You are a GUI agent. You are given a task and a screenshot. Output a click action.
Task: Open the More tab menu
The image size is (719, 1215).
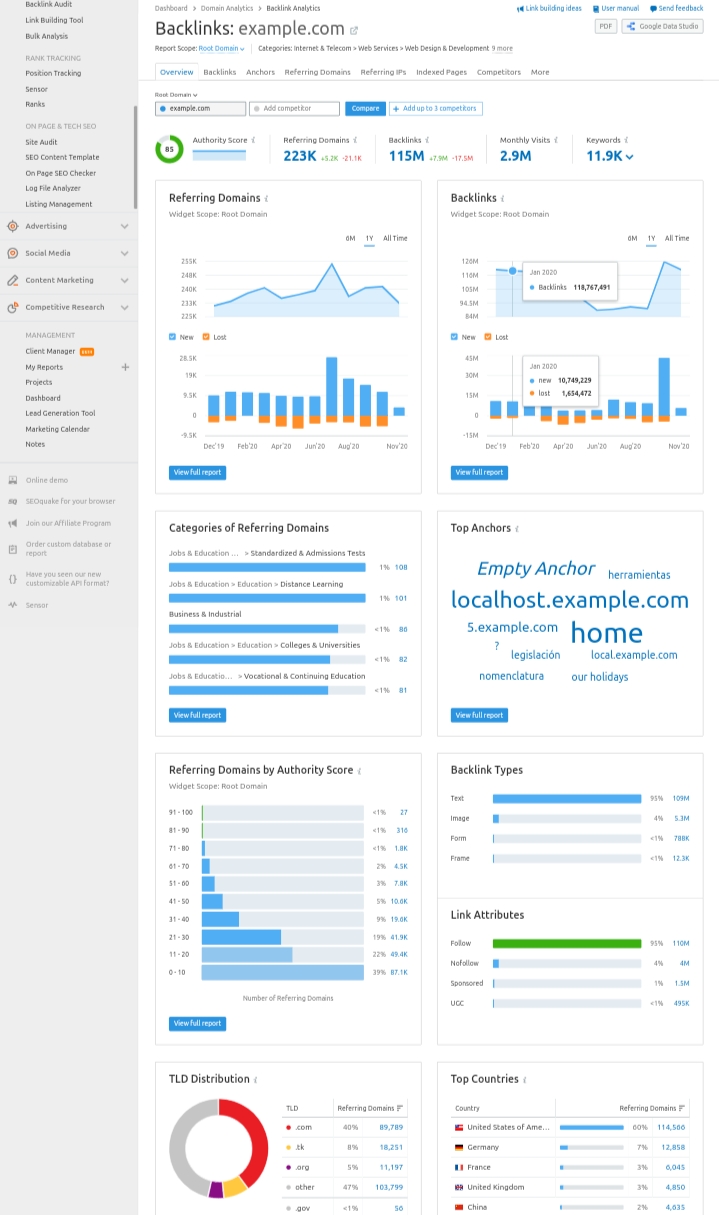click(x=540, y=72)
